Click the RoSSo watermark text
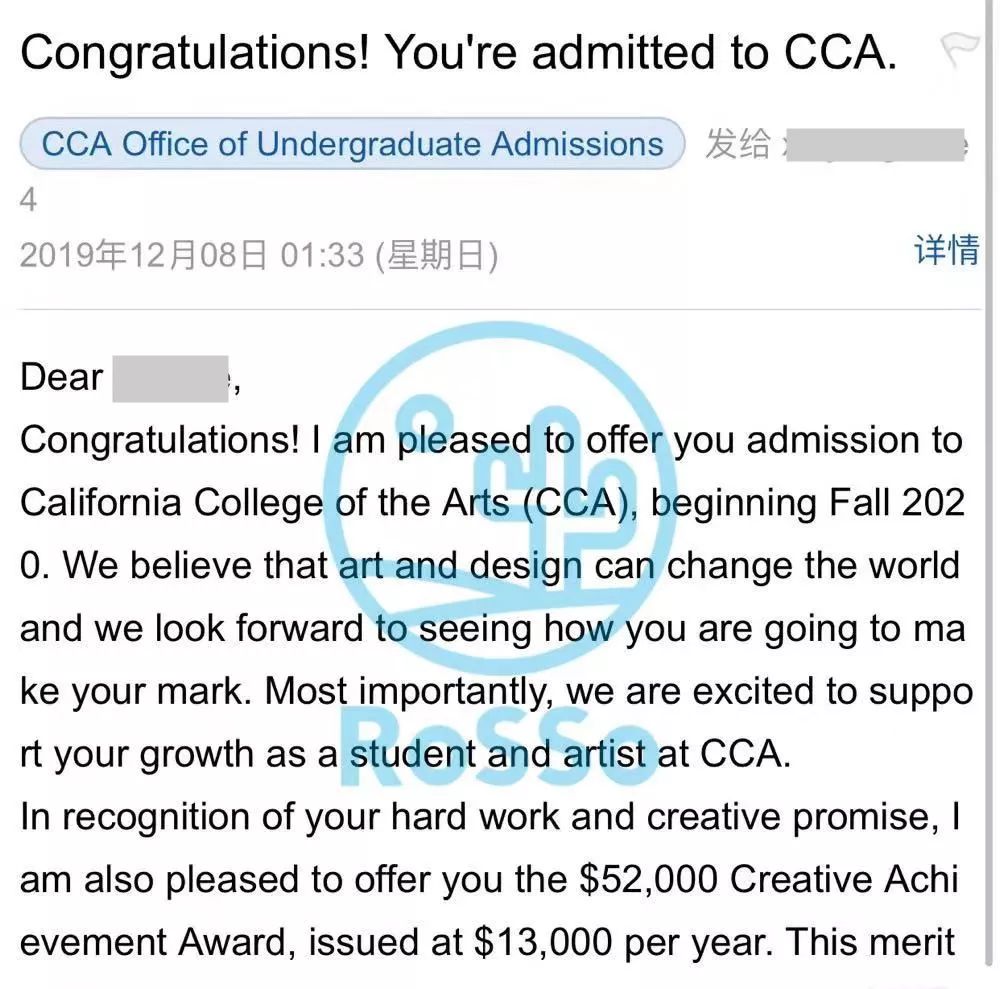The height and width of the screenshot is (989, 1000). 499,745
